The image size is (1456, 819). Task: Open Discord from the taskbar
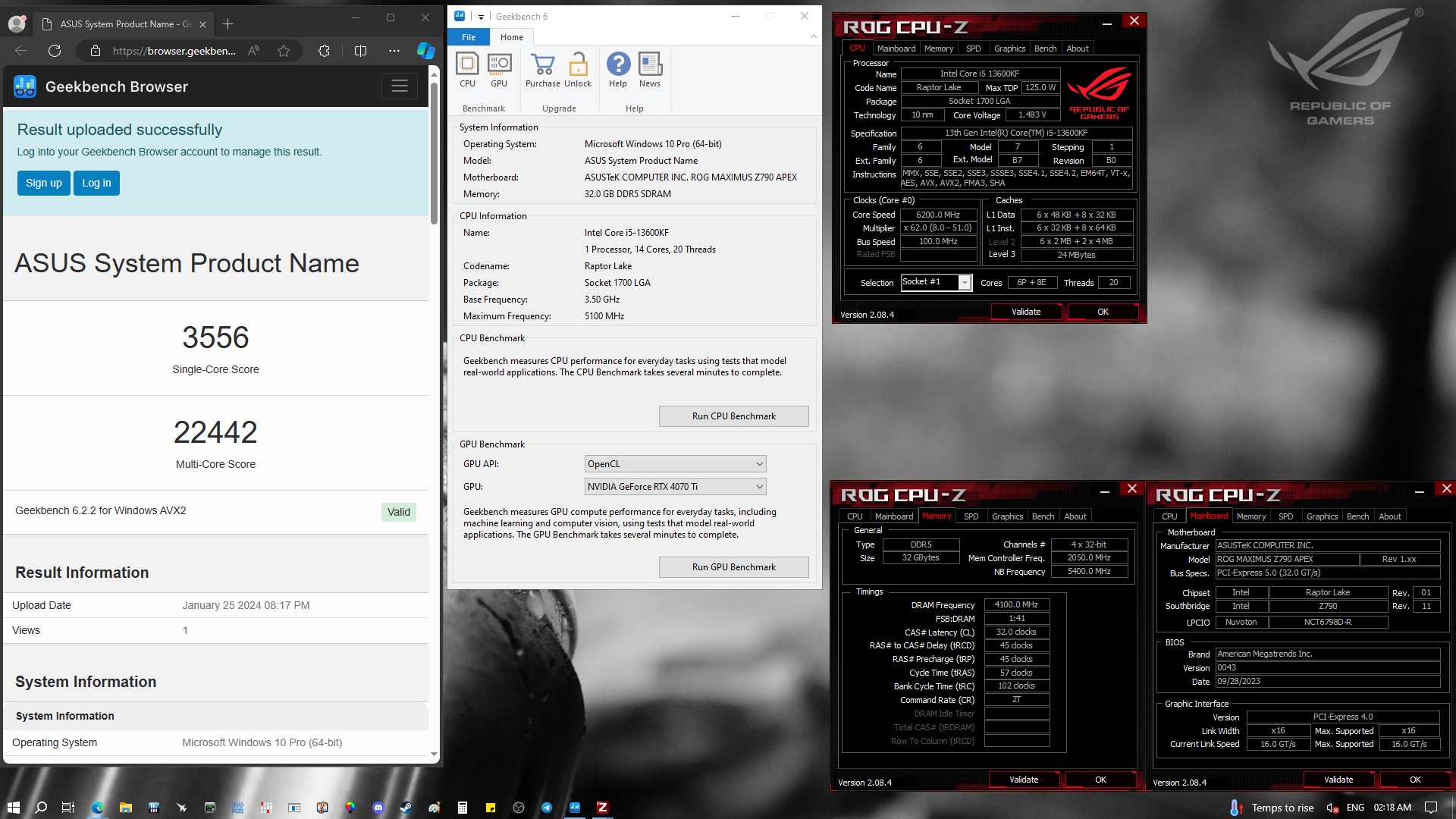[x=378, y=808]
